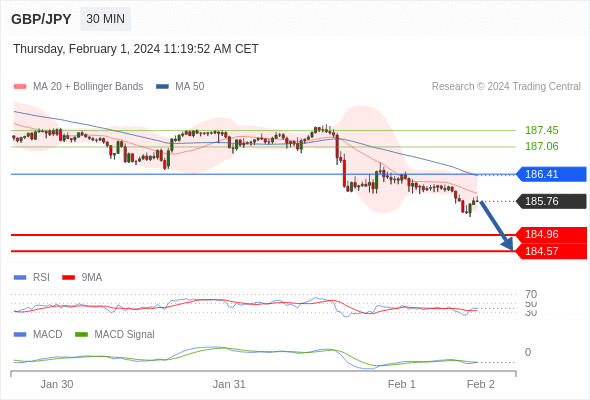
Task: Click the MACD 0 axis value
Action: tap(528, 352)
